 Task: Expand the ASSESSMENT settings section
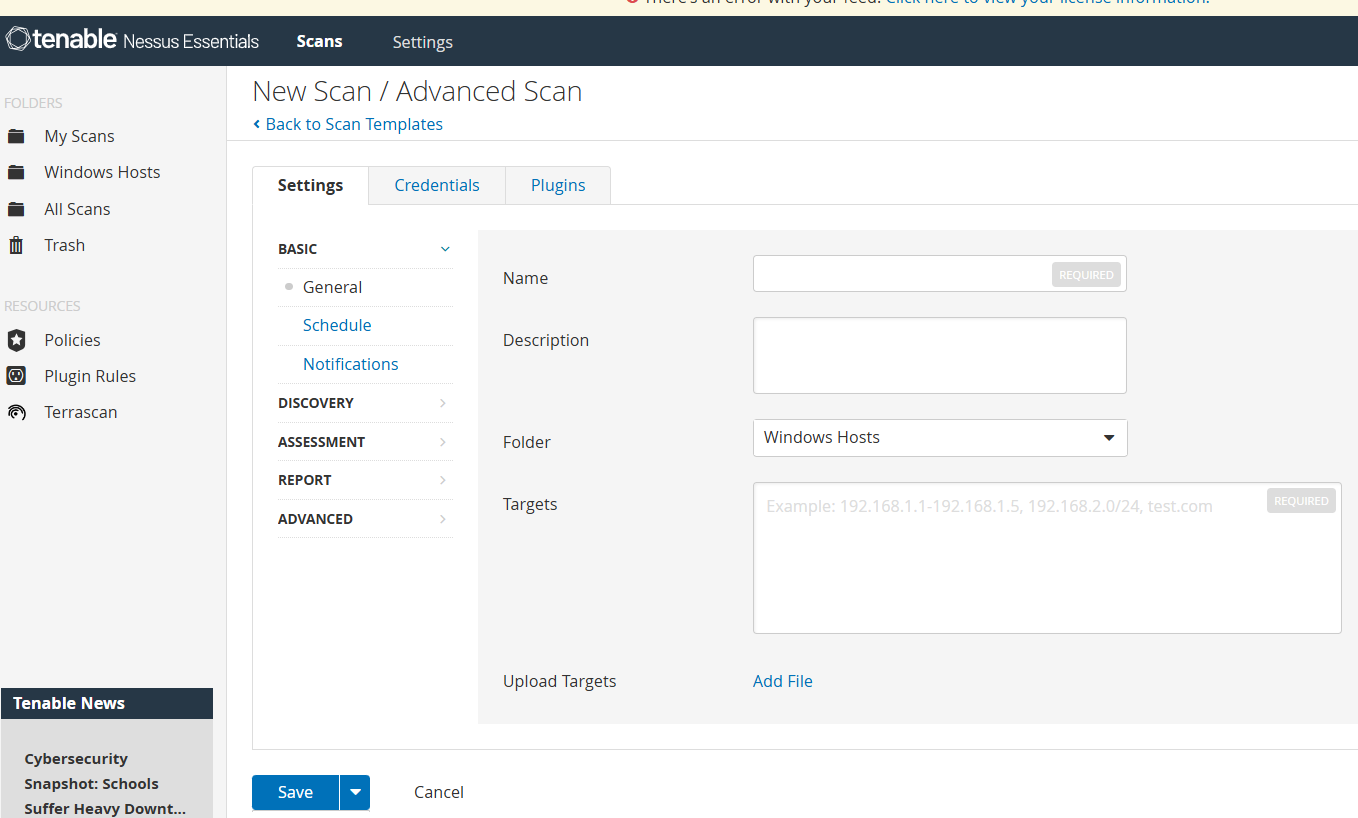[365, 441]
